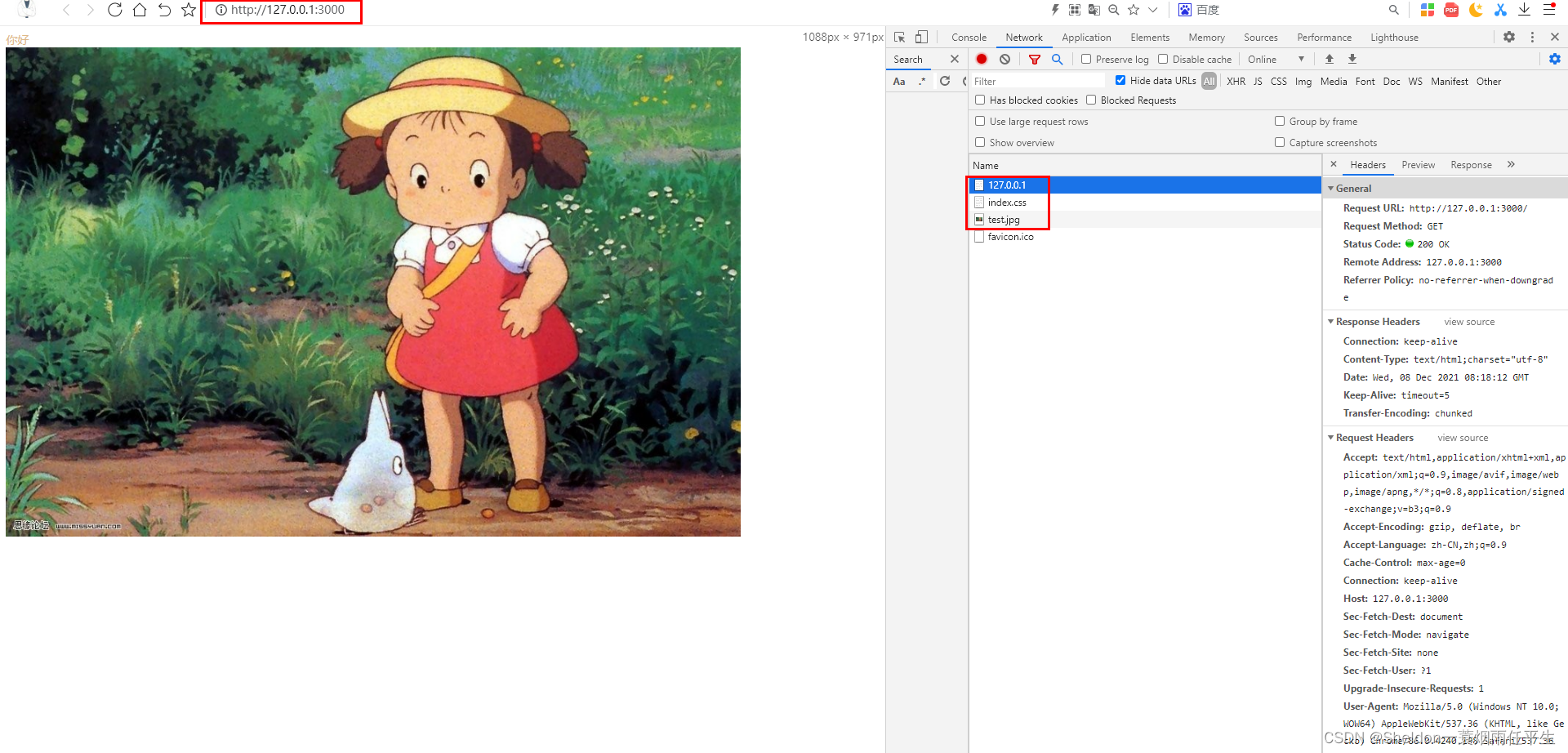The width and height of the screenshot is (1568, 753).
Task: Uncheck Hide data URLs
Action: click(1120, 80)
